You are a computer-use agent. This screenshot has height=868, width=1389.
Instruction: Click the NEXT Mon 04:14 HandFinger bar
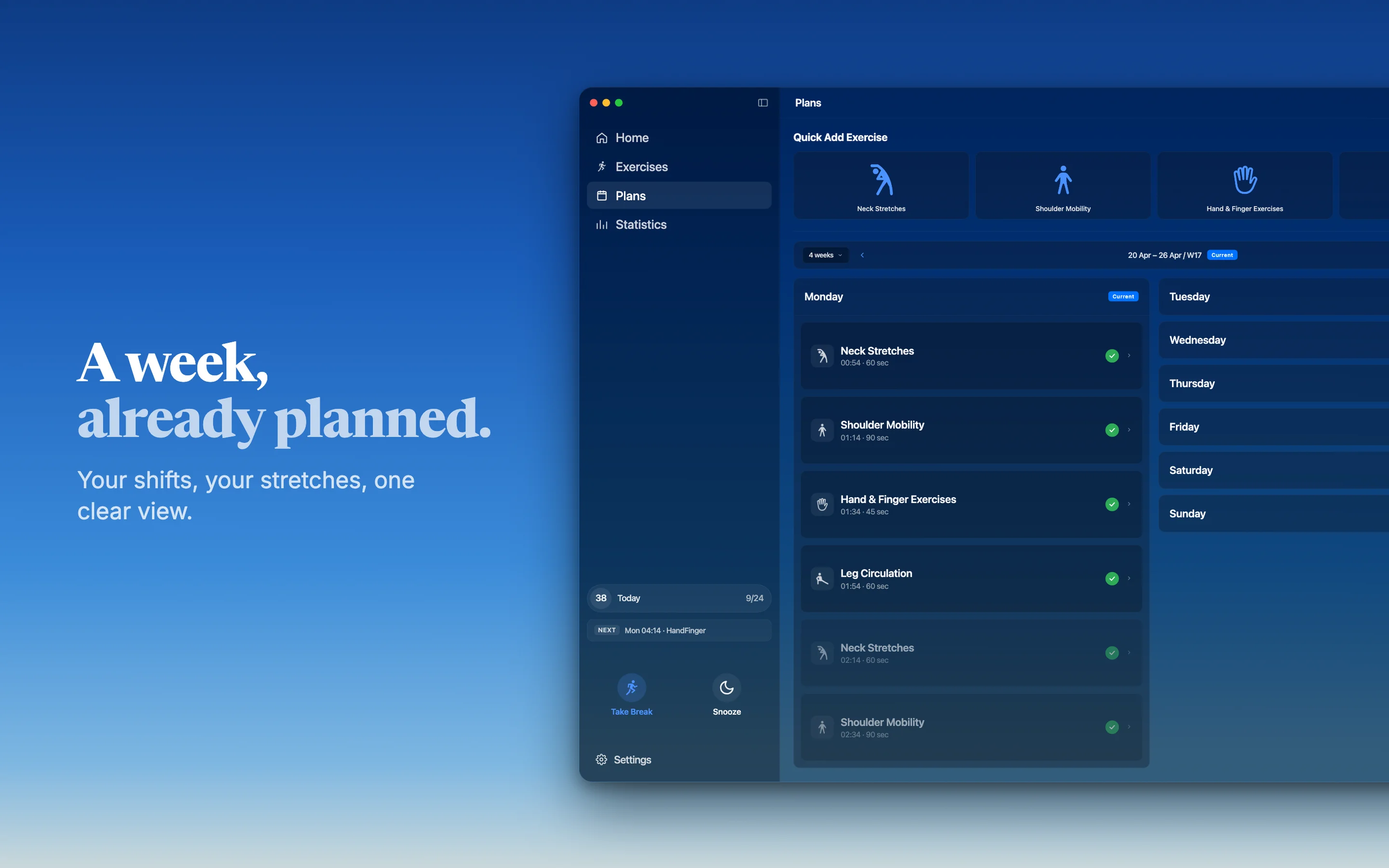point(679,630)
